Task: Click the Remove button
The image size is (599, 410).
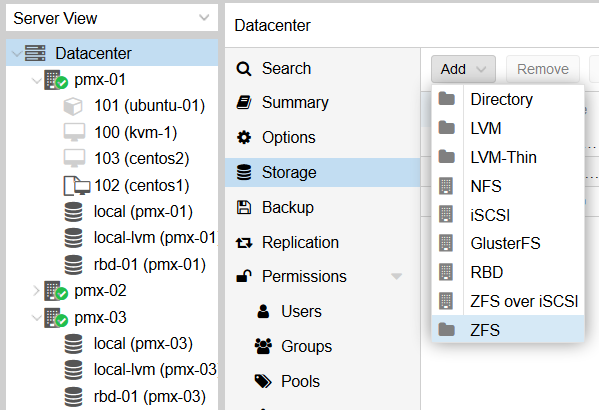Action: pos(543,69)
